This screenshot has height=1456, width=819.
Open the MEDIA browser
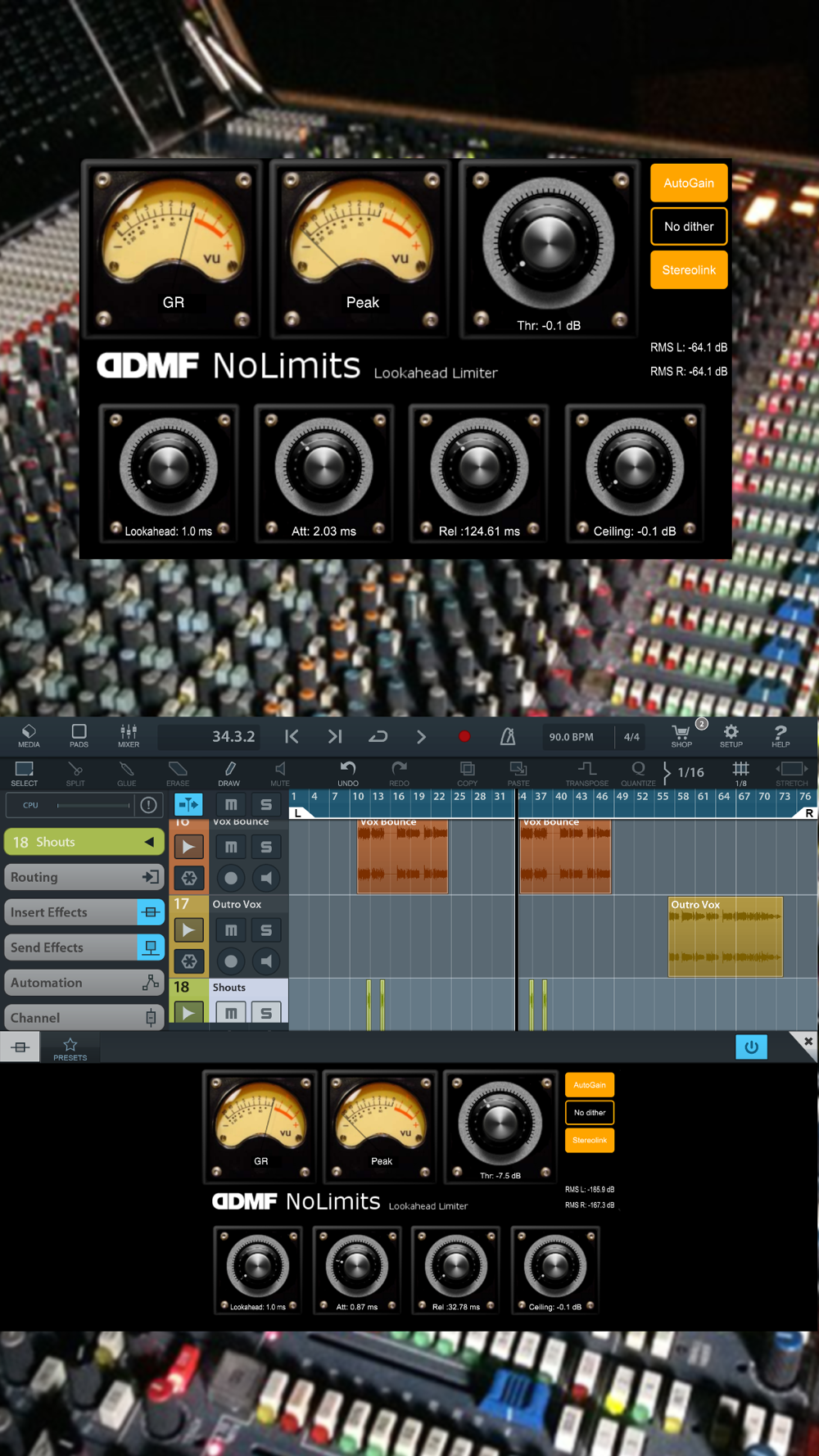29,735
